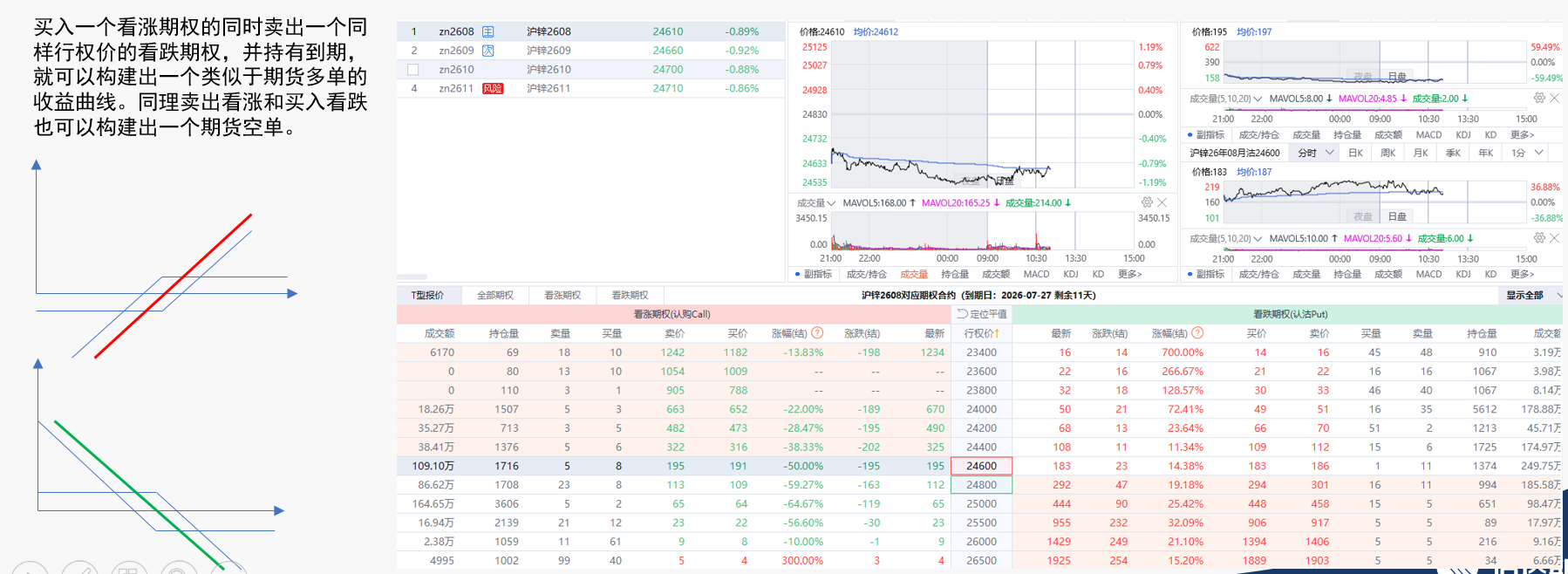The width and height of the screenshot is (1568, 574).
Task: Select the 季K period tab
Action: [1453, 153]
